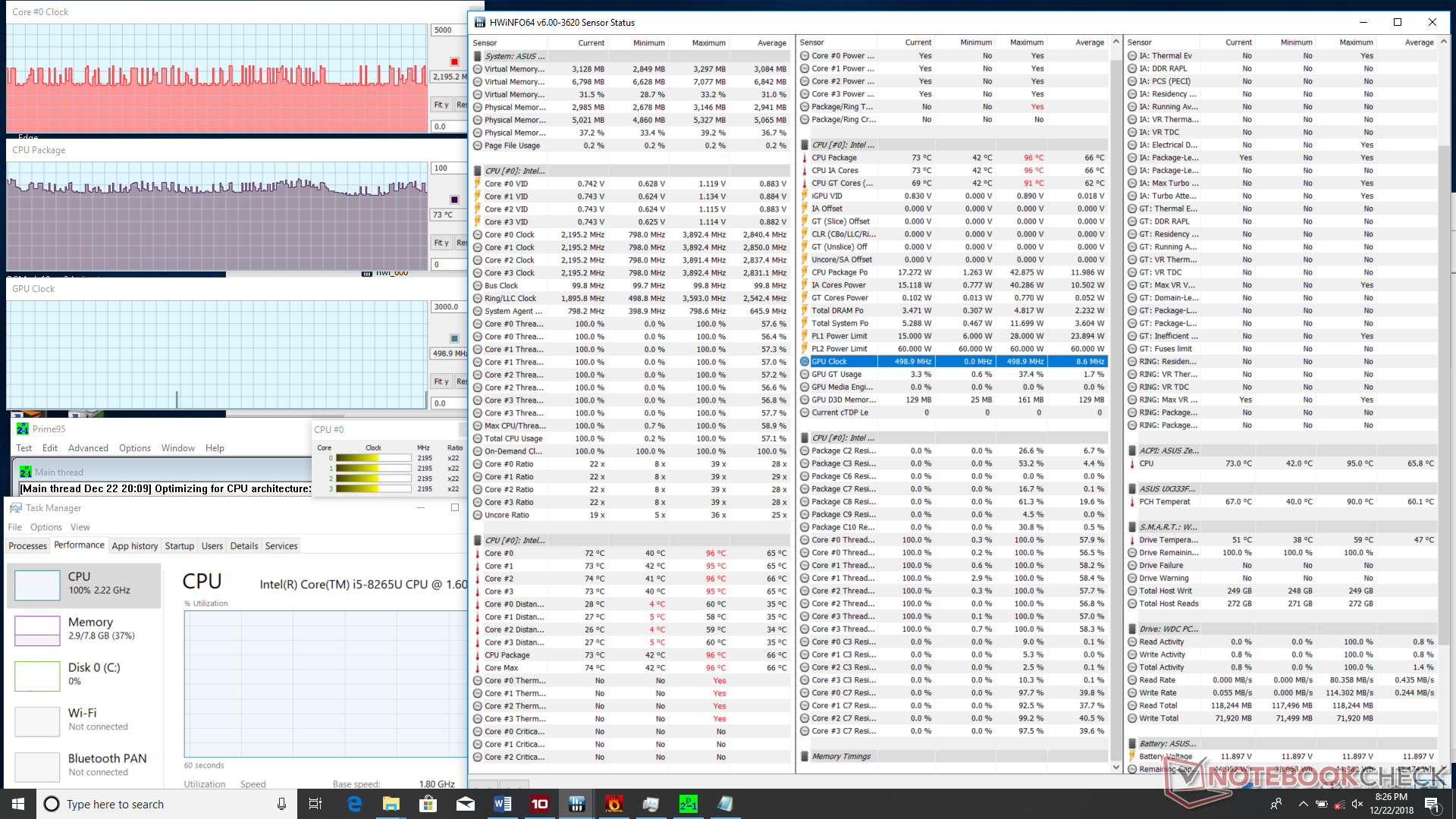Click red color swatch for Core #0 Clock
The image size is (1456, 819).
point(454,61)
